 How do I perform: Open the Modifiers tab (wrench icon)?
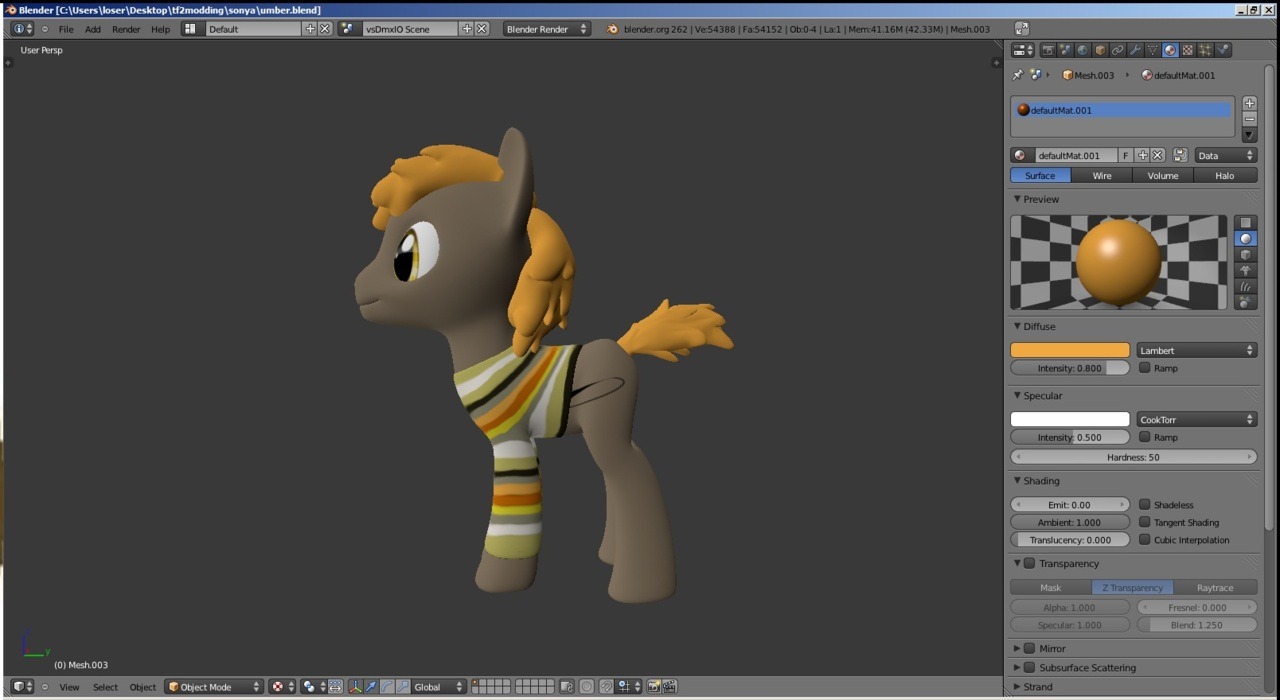click(x=1135, y=50)
